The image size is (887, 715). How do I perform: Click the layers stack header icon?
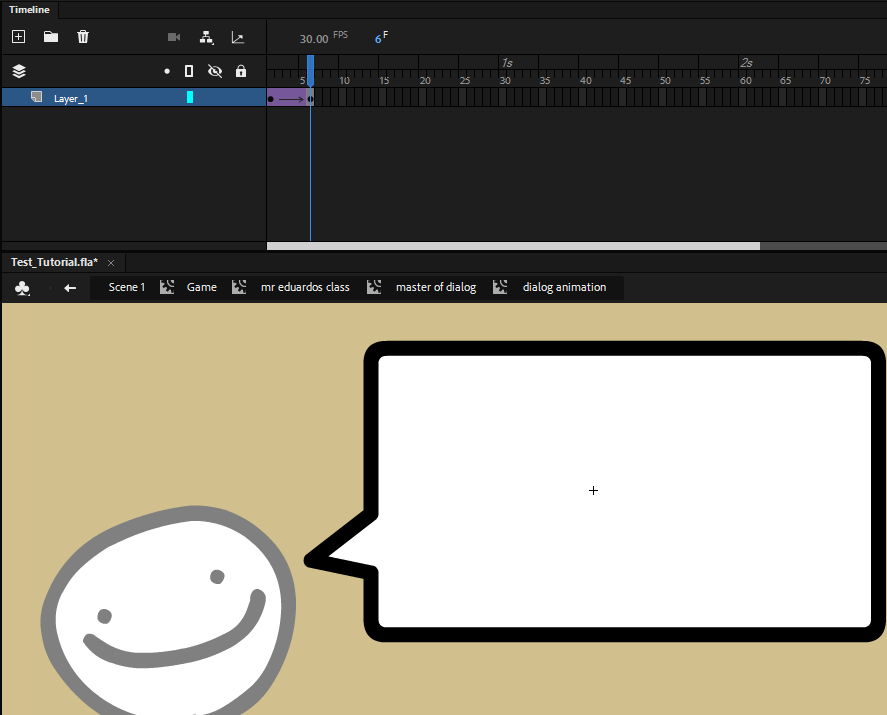19,71
